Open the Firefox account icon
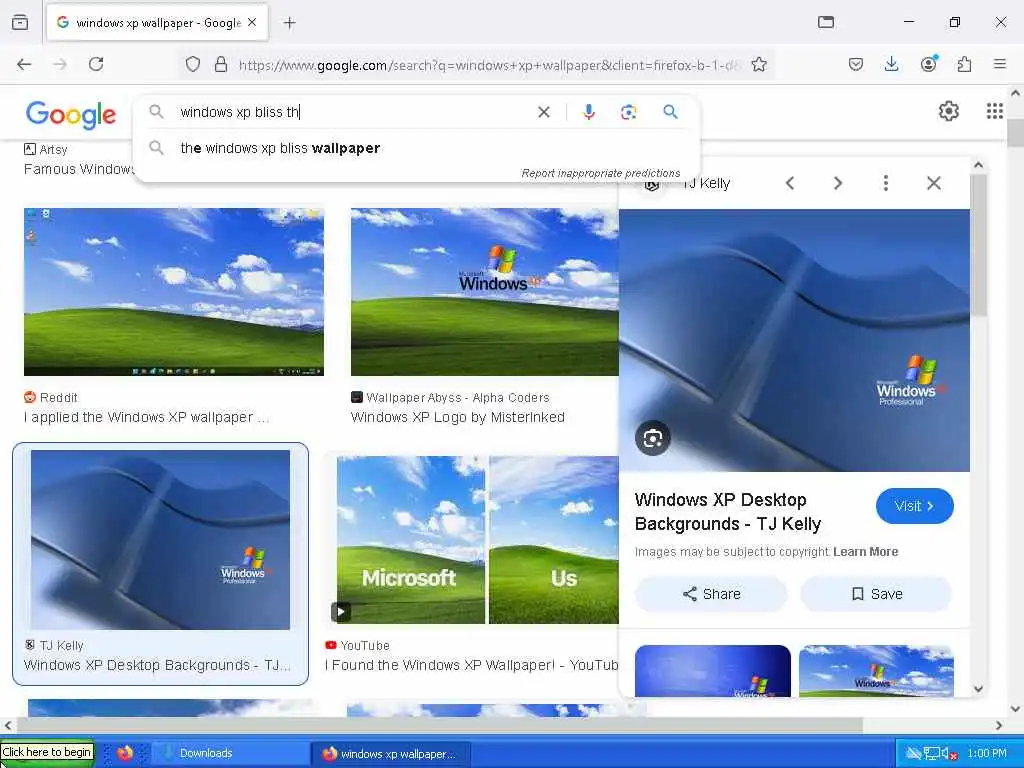Screen dimensions: 1024x768 (x=928, y=64)
